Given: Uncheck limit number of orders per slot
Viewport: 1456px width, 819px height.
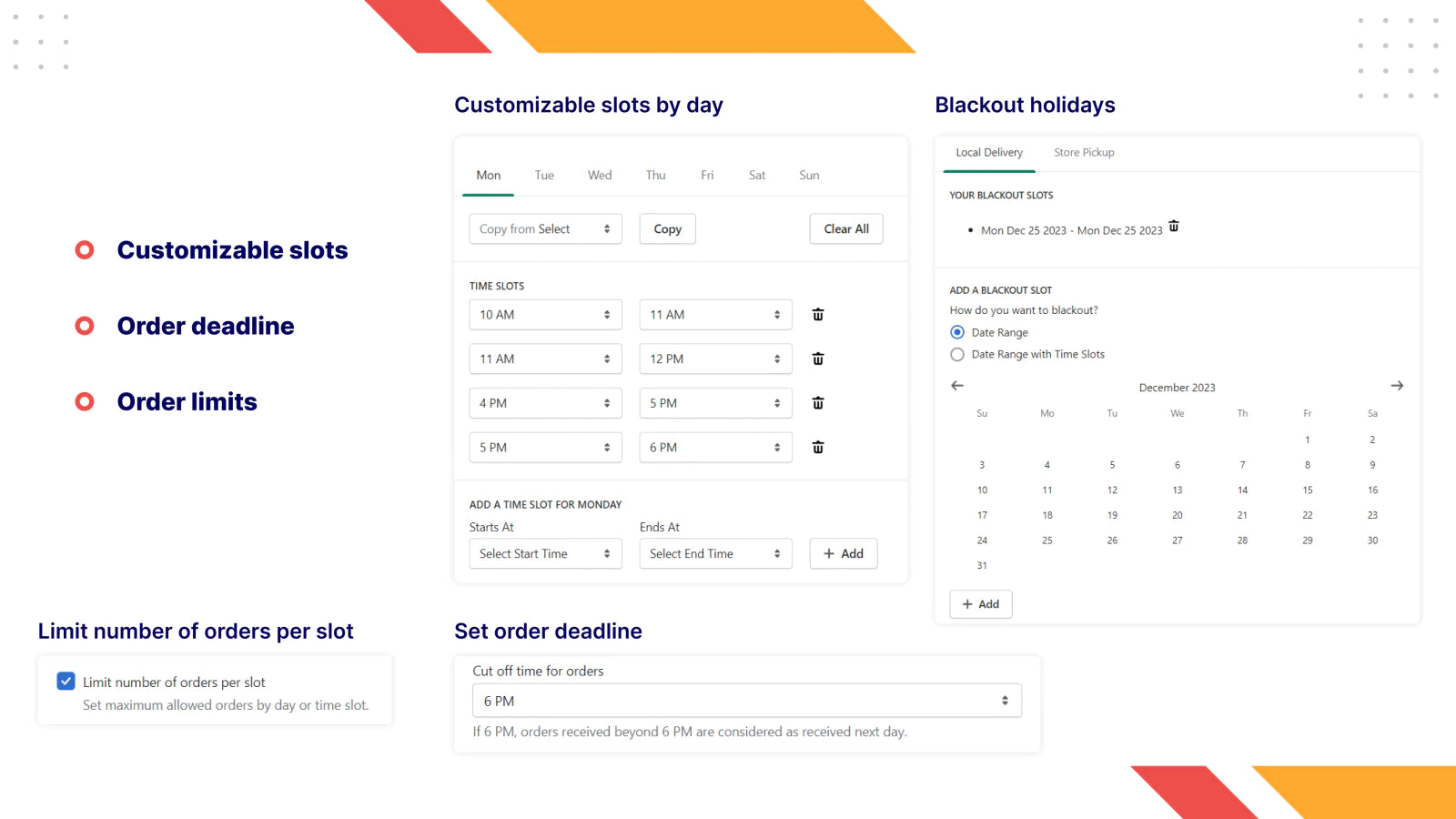Looking at the screenshot, I should click(66, 681).
